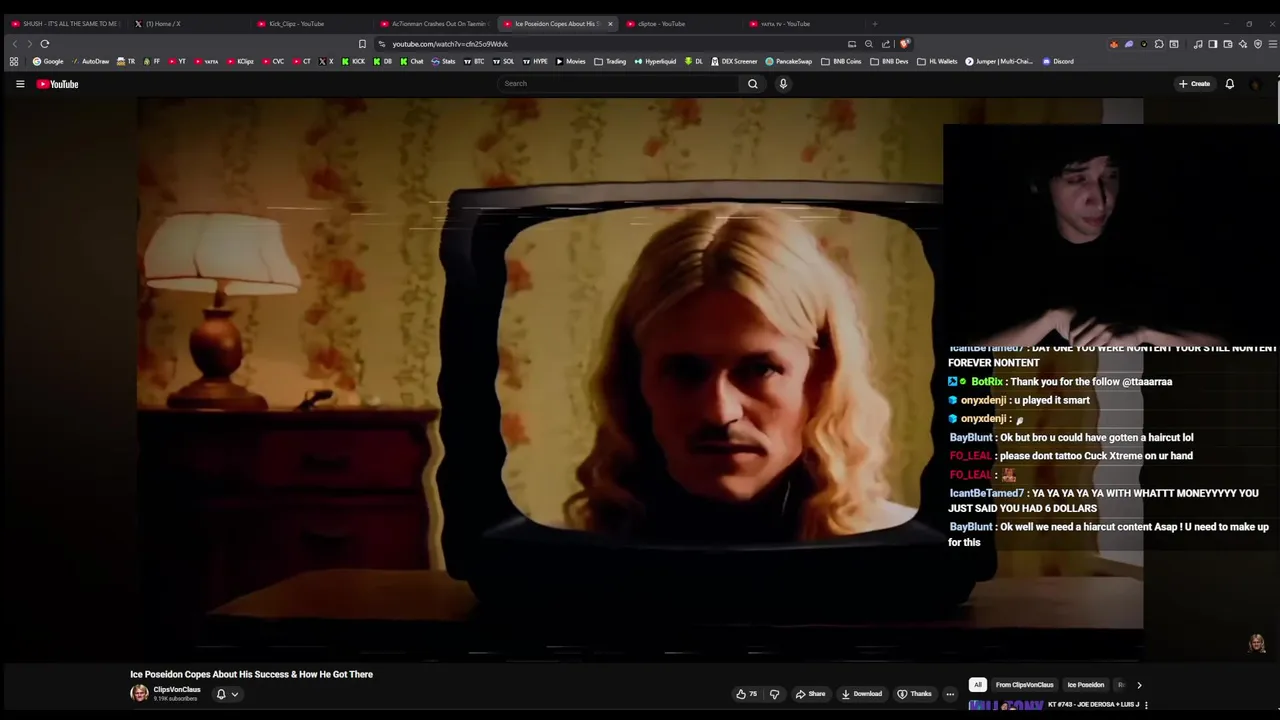This screenshot has width=1280, height=720.
Task: Toggle the subscription notification bell
Action: 221,694
